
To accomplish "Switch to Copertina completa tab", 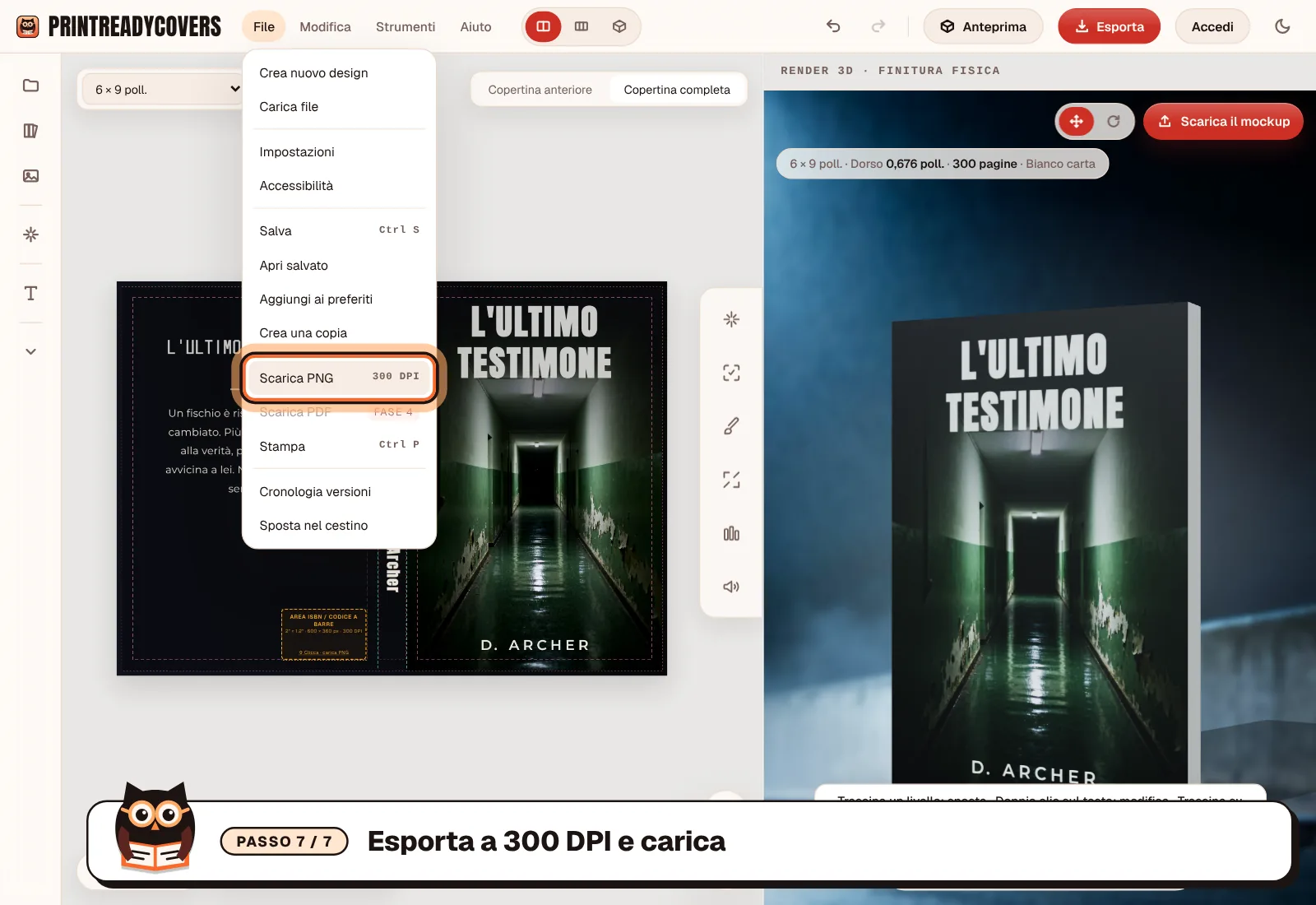I will coord(677,90).
